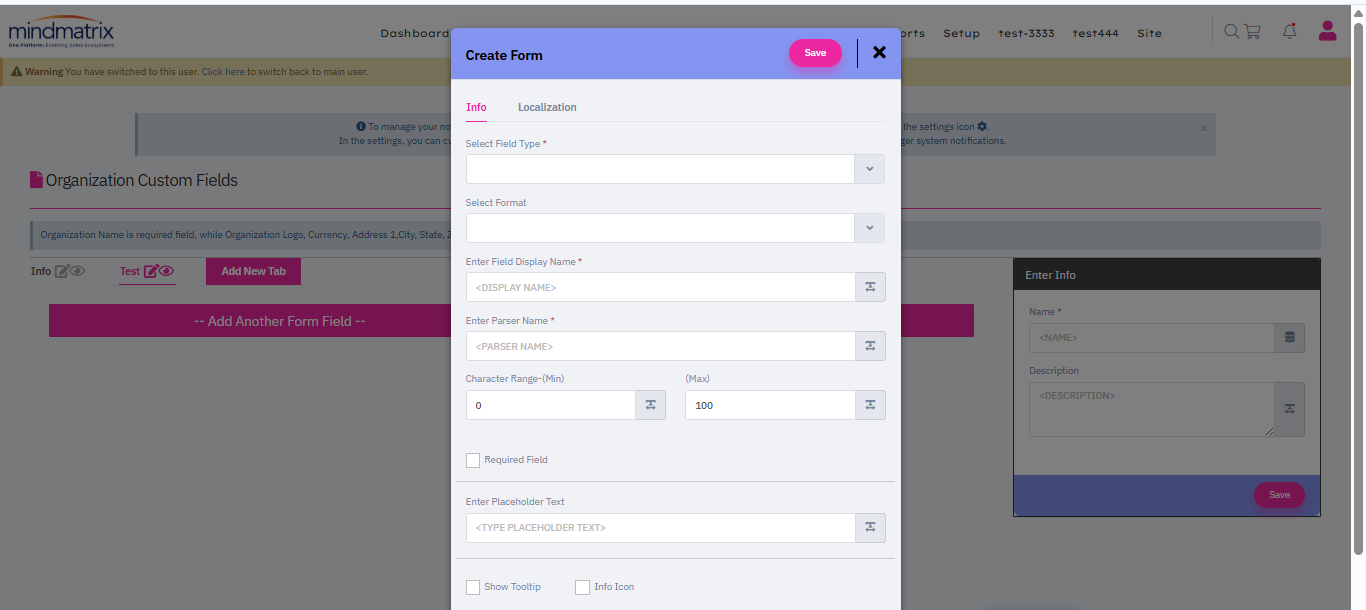Open the notifications bell

click(x=1290, y=32)
